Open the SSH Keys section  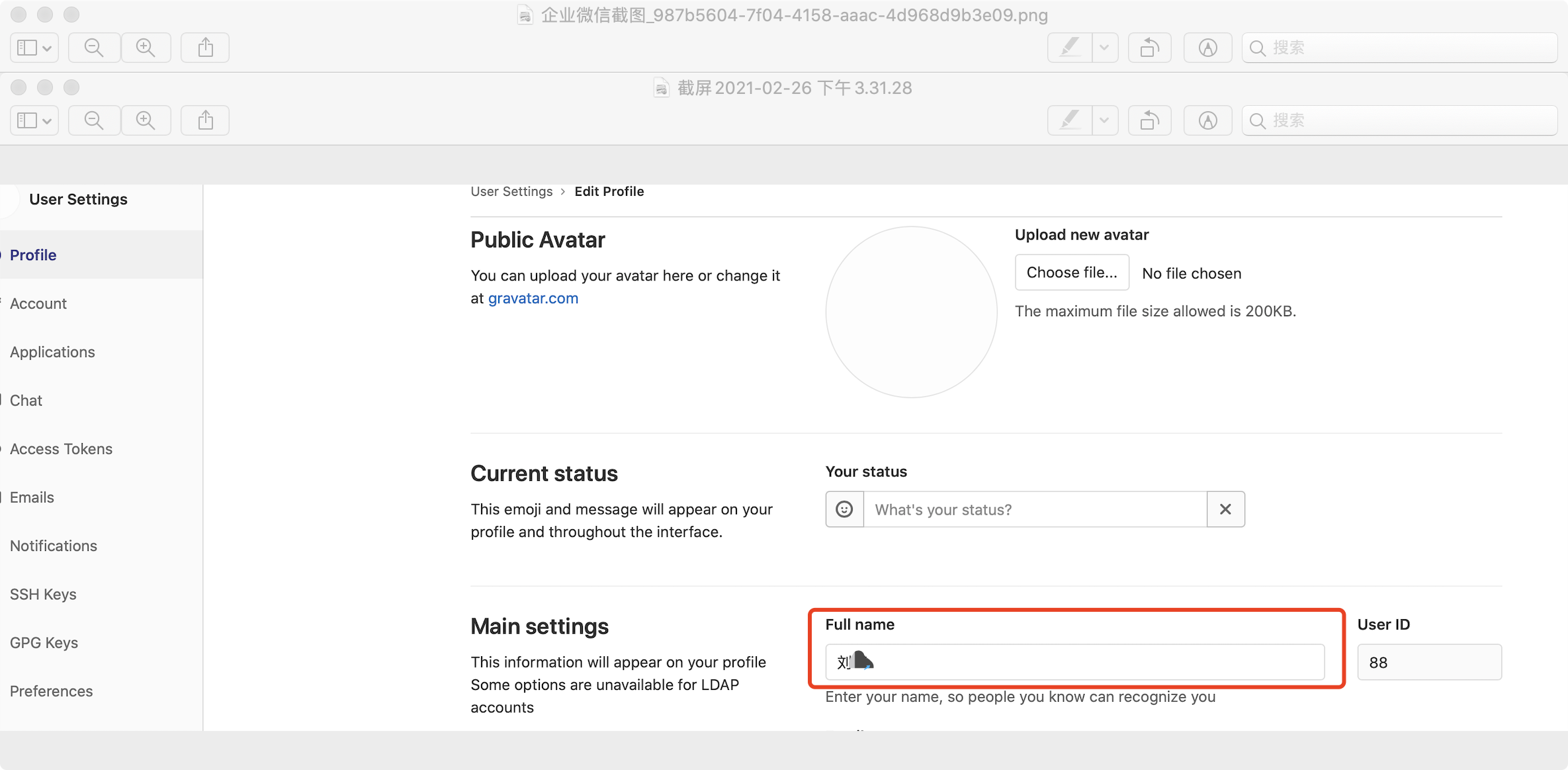(43, 594)
